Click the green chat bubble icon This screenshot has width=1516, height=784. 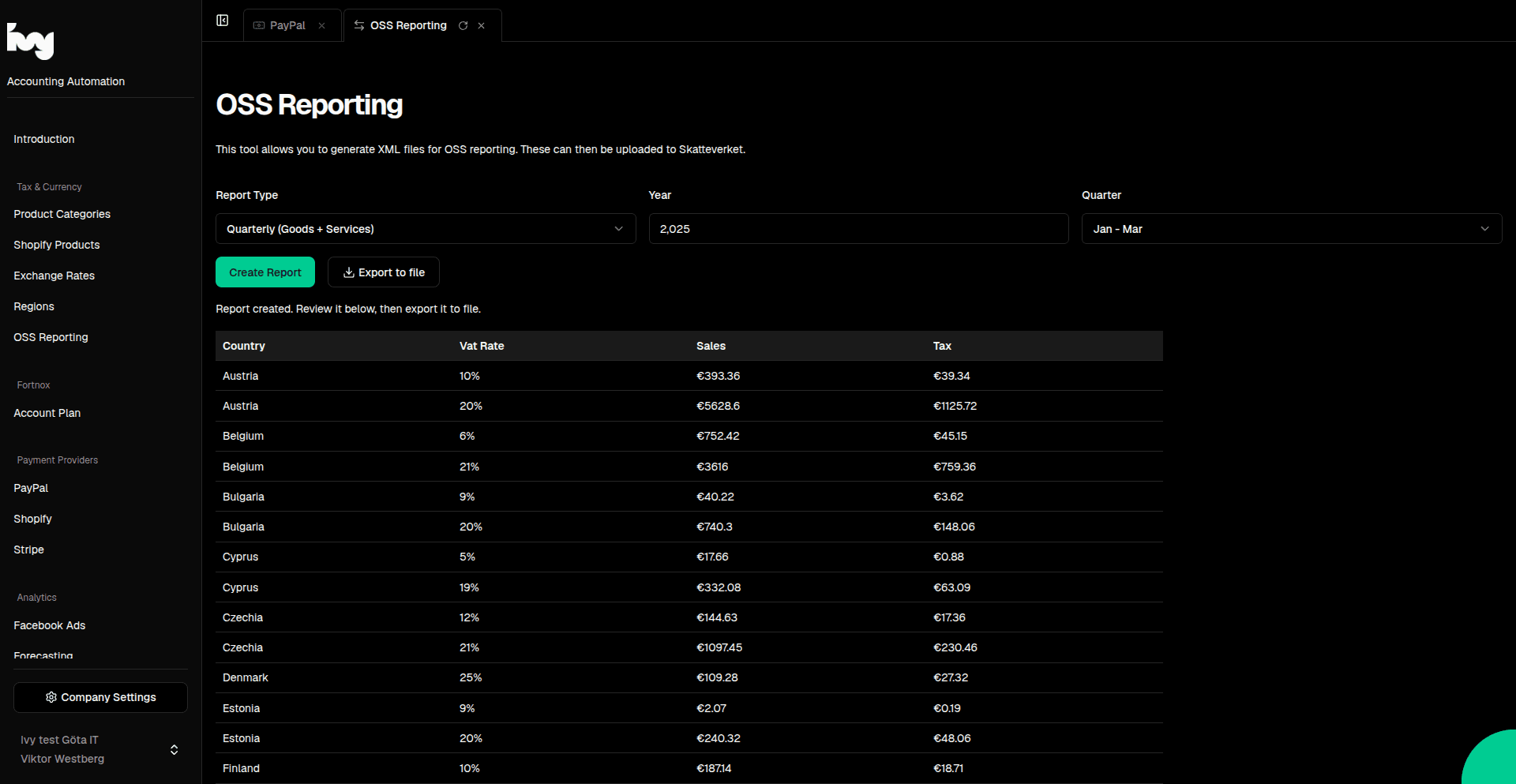point(1492,760)
